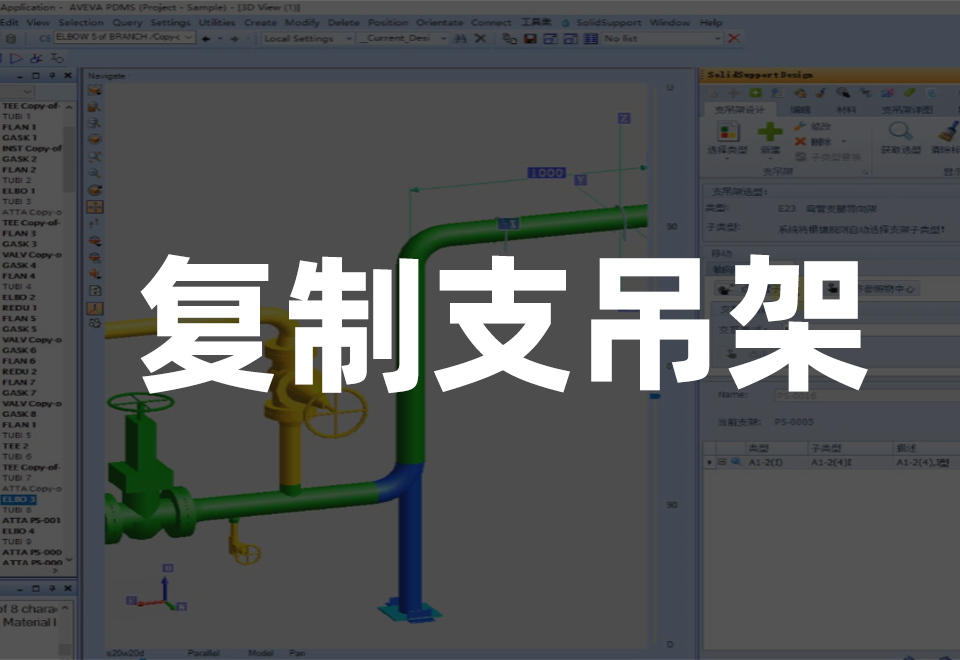Viewport: 960px width, 660px height.
Task: Click the green plus square SolidSupport icon
Action: click(756, 92)
